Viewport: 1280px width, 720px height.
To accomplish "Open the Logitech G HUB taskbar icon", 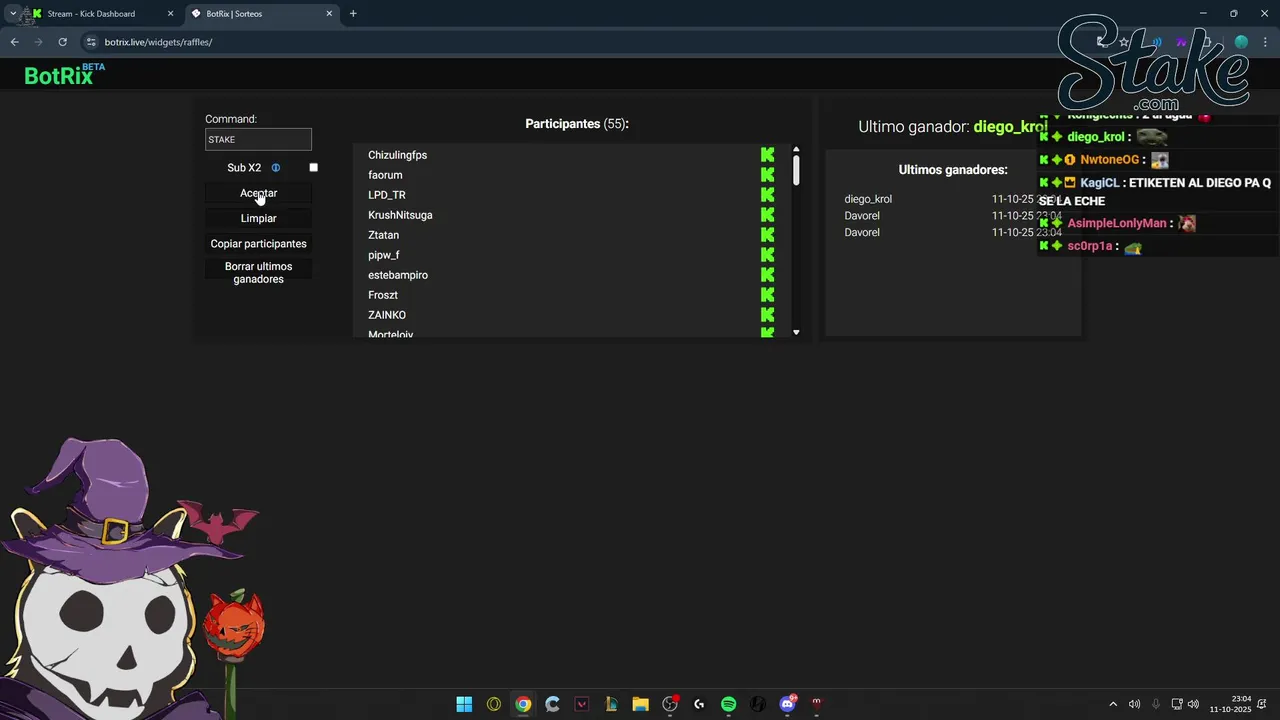I will click(699, 704).
